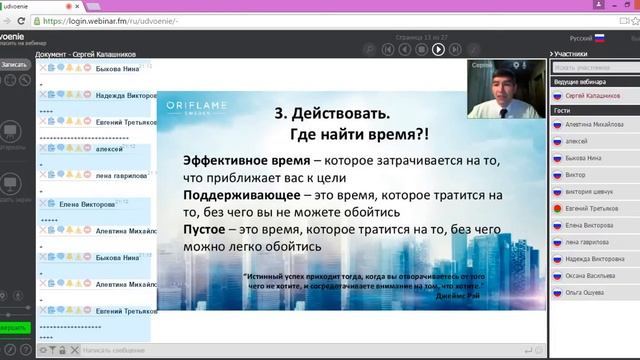This screenshot has height=360, width=640.
Task: Jump to last slide
Action: coord(455,49)
